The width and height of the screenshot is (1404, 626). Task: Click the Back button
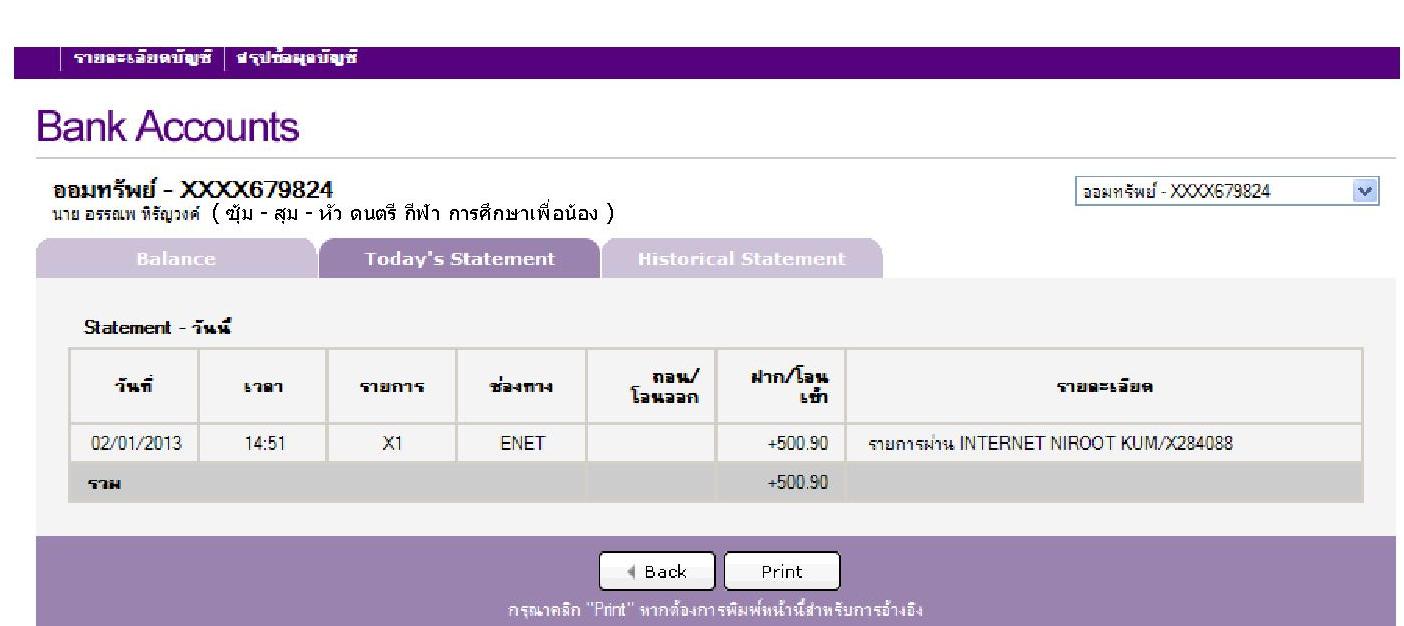tap(657, 572)
